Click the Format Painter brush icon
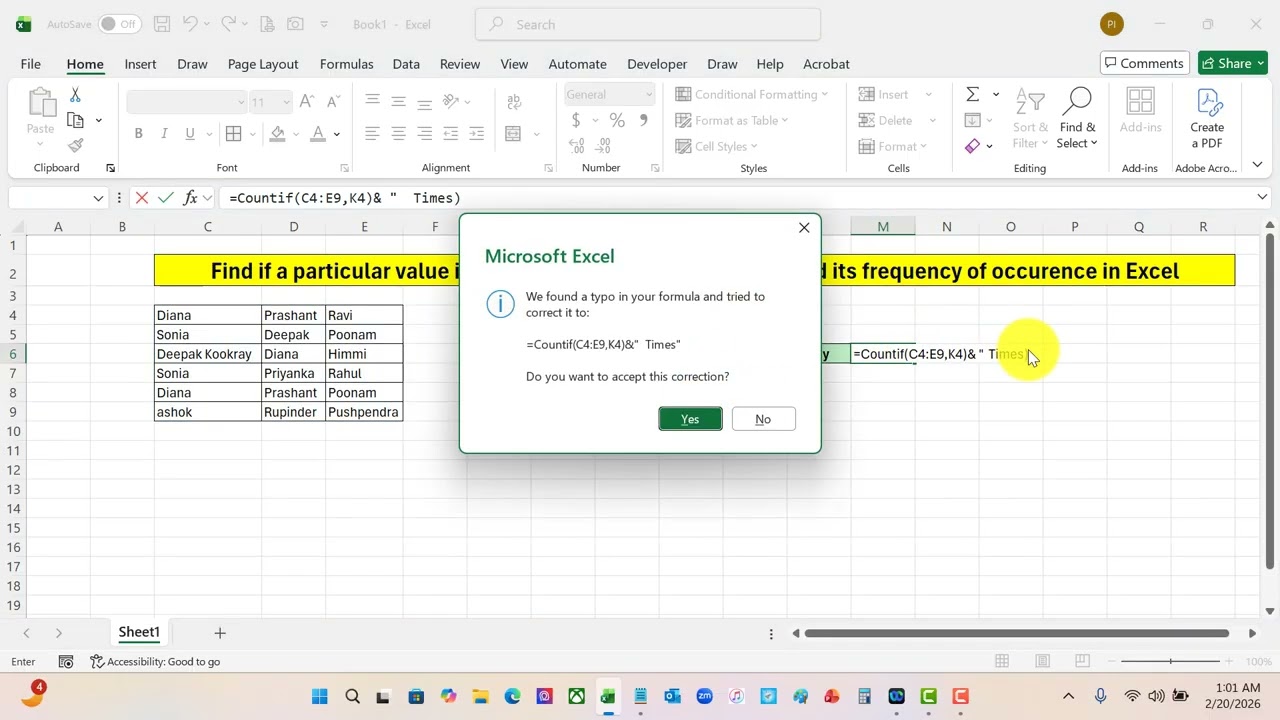 [76, 145]
